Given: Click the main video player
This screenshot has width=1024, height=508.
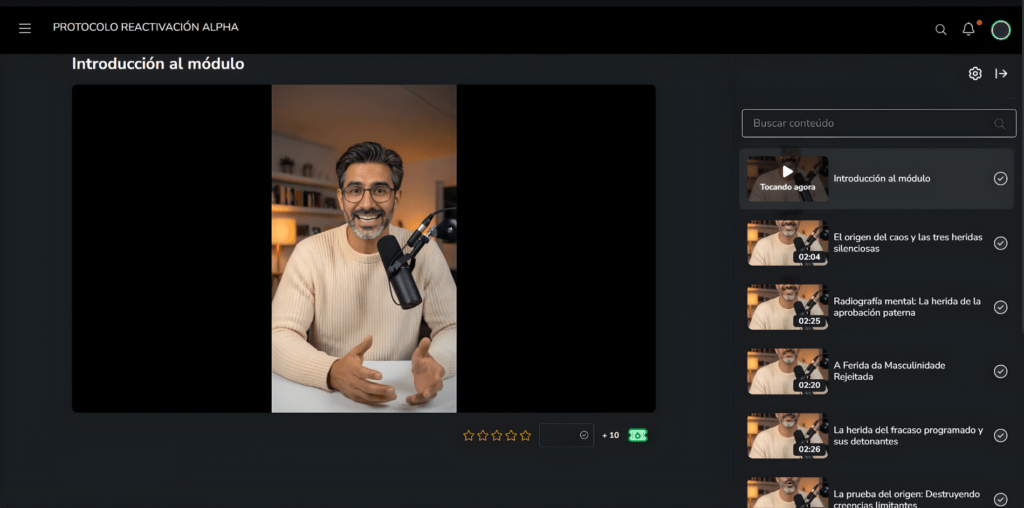Looking at the screenshot, I should click(x=364, y=248).
